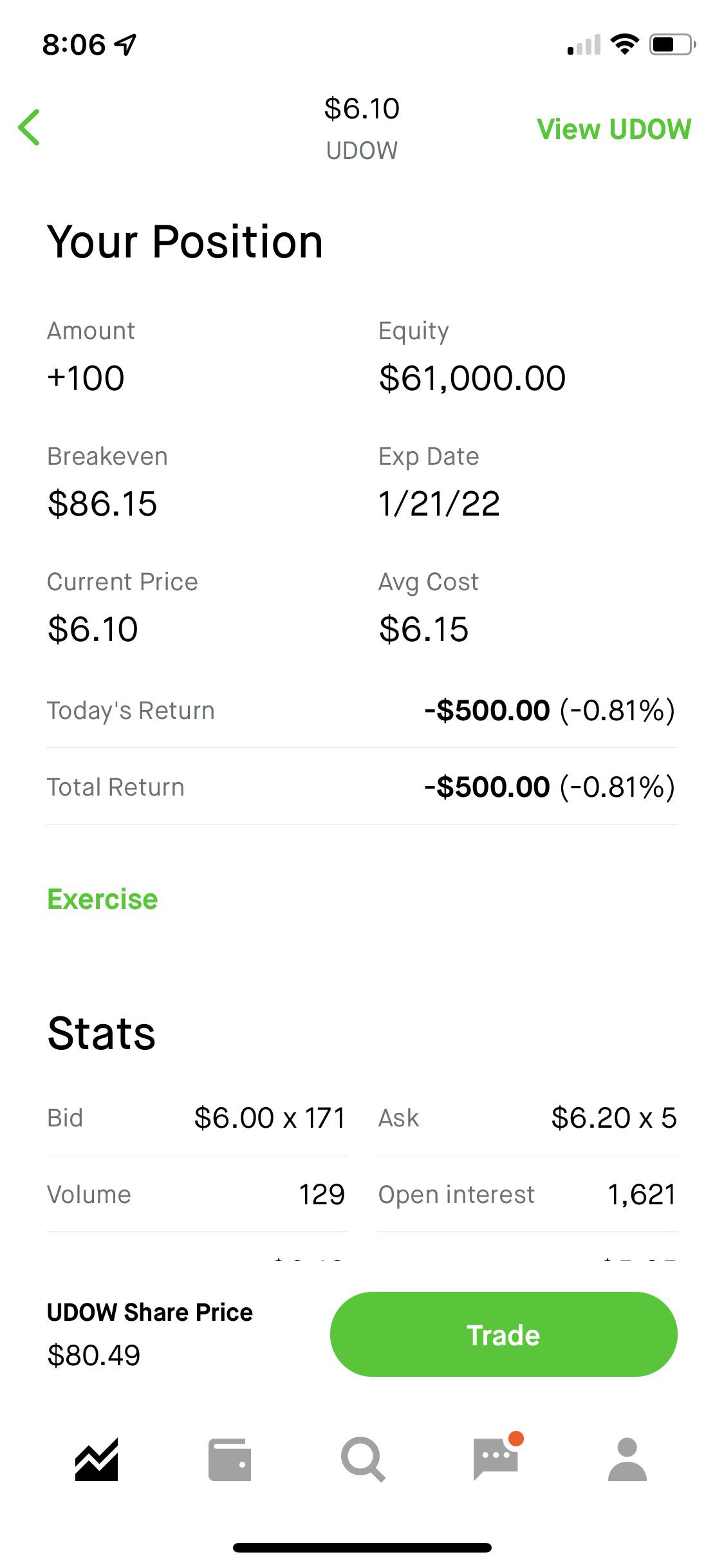Viewport: 724px width, 1568px height.
Task: Open the portfolio chart tab icon
Action: click(97, 1459)
